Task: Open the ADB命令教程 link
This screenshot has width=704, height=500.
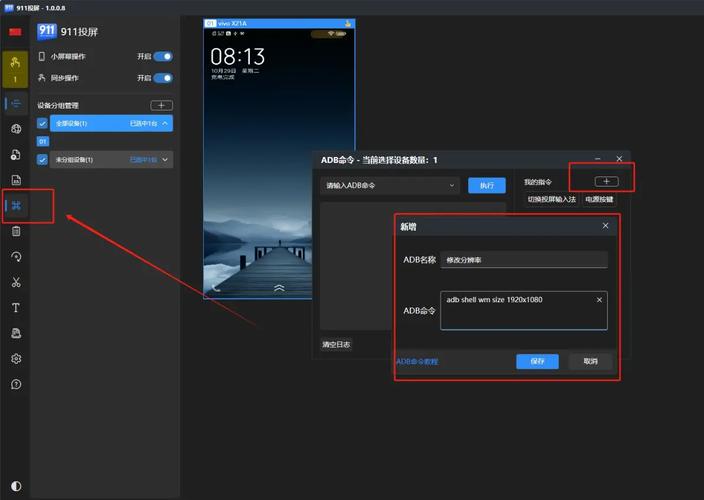Action: 417,361
